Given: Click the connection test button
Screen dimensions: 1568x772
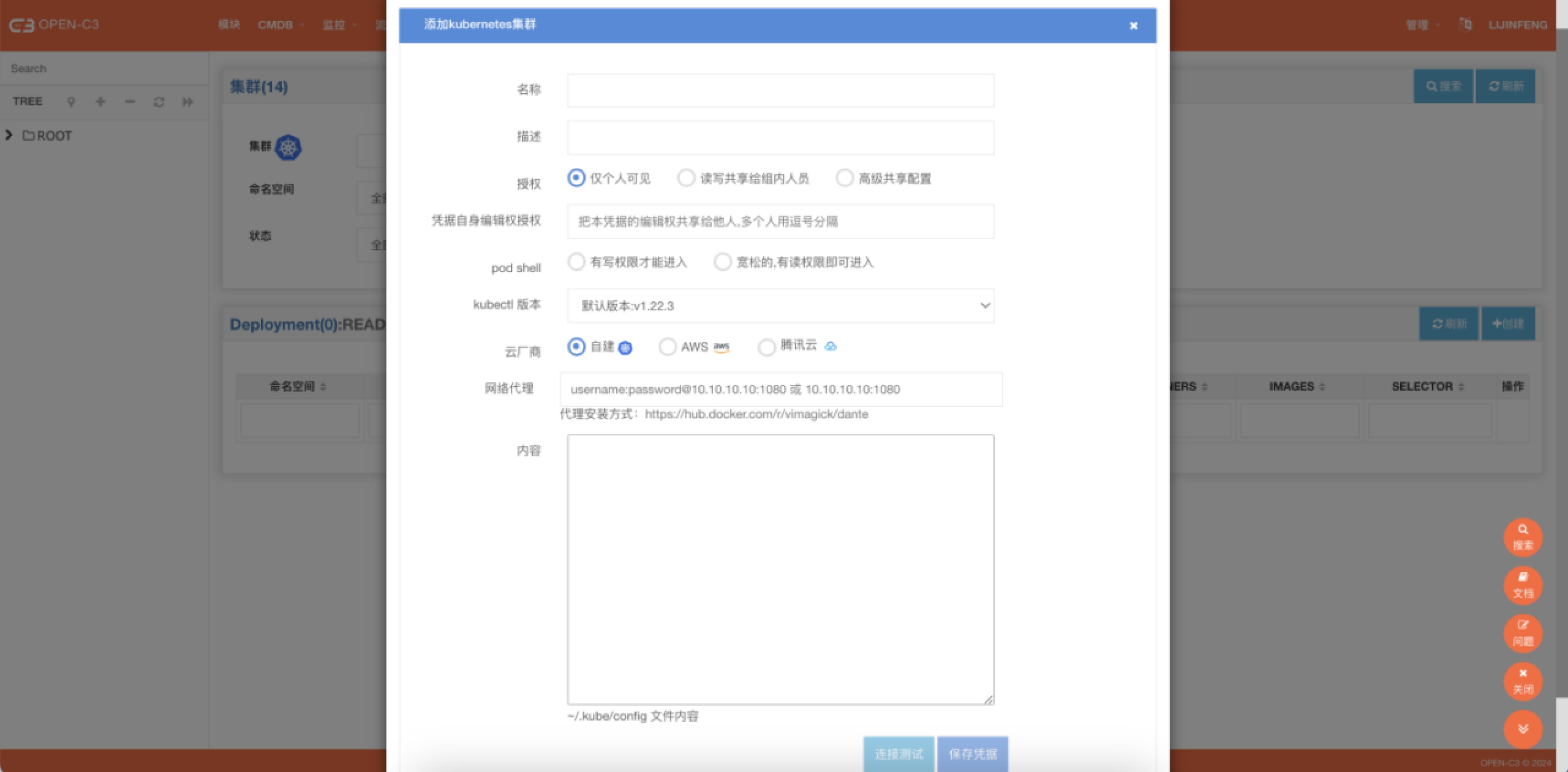Looking at the screenshot, I should click(x=898, y=754).
